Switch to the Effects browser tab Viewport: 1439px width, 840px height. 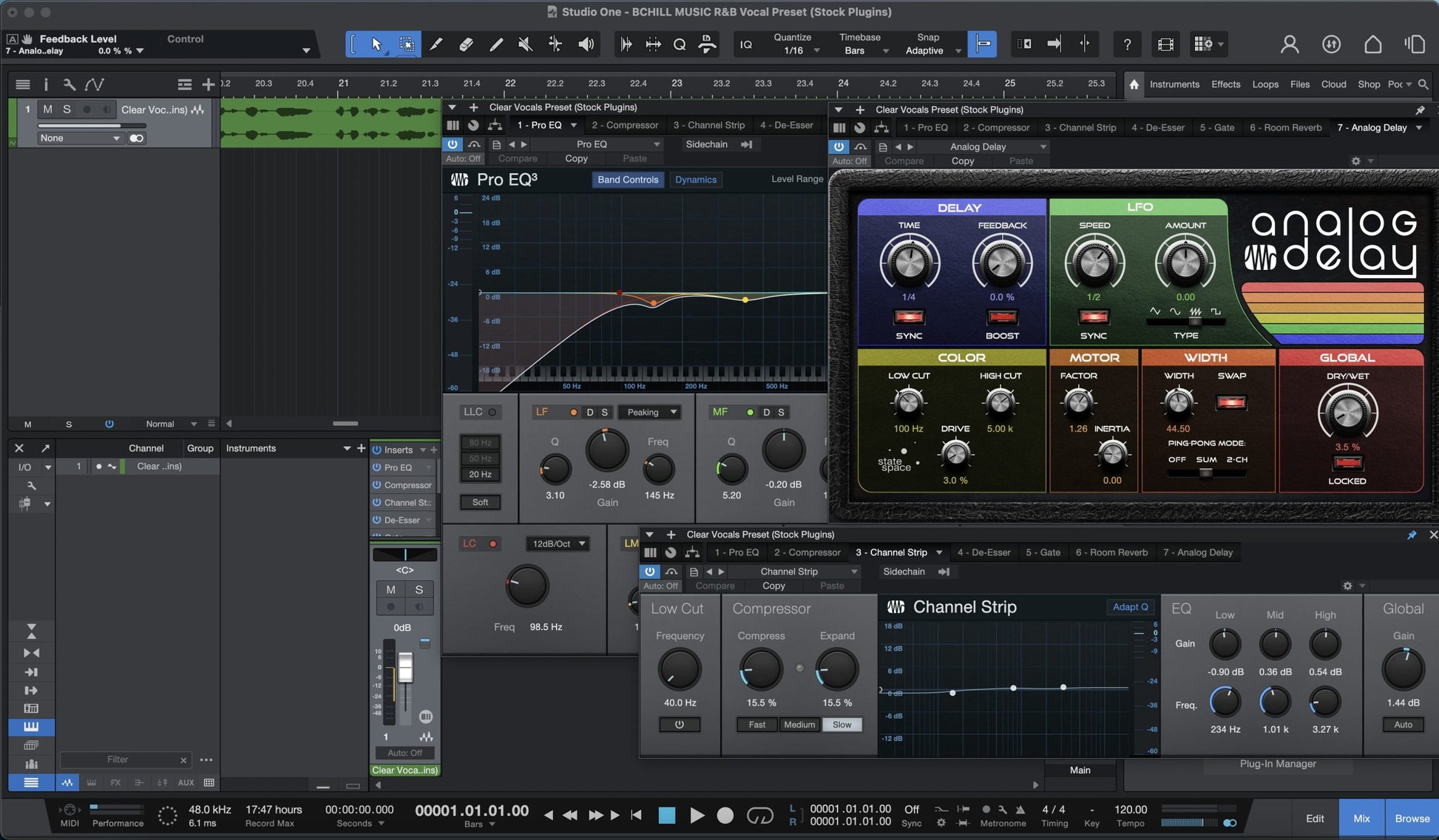click(1225, 84)
